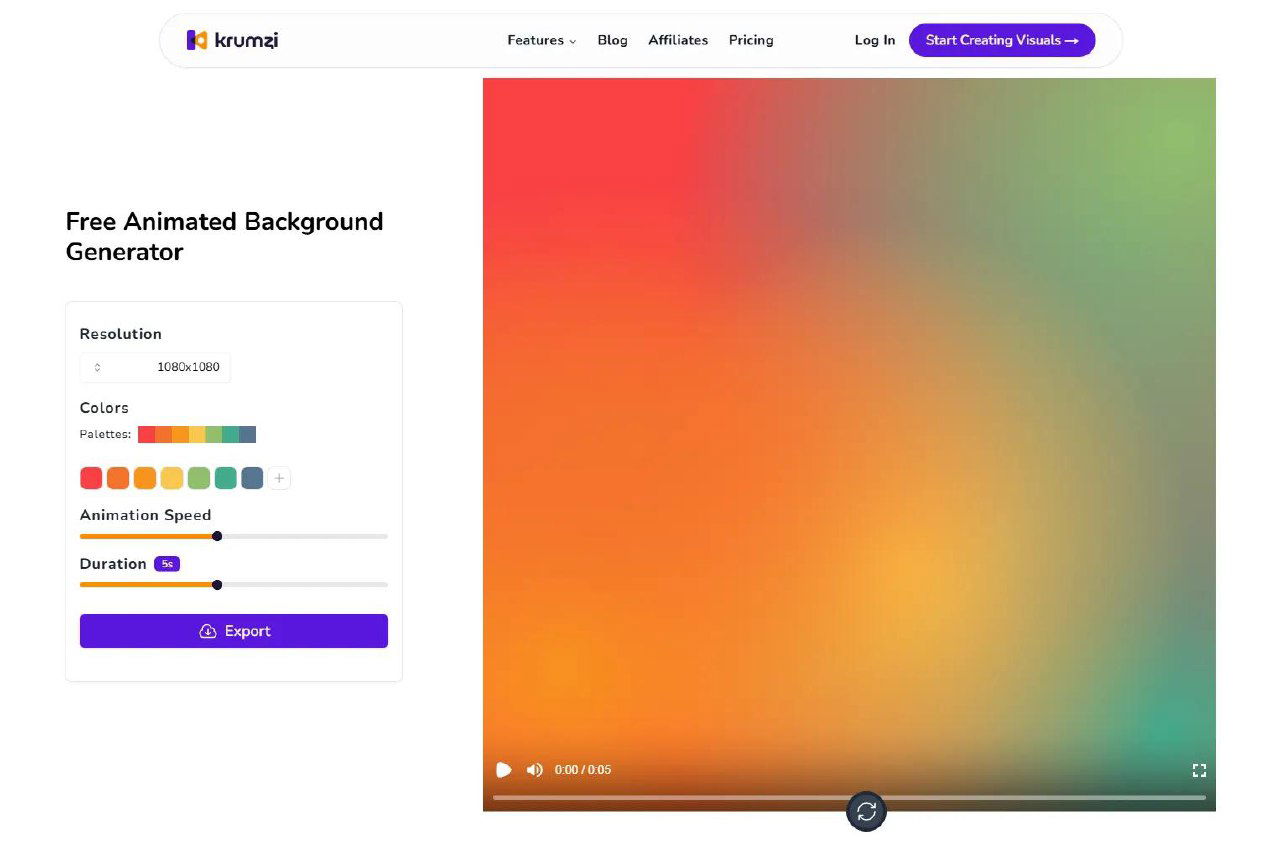
Task: Click the Log In link
Action: click(x=874, y=40)
